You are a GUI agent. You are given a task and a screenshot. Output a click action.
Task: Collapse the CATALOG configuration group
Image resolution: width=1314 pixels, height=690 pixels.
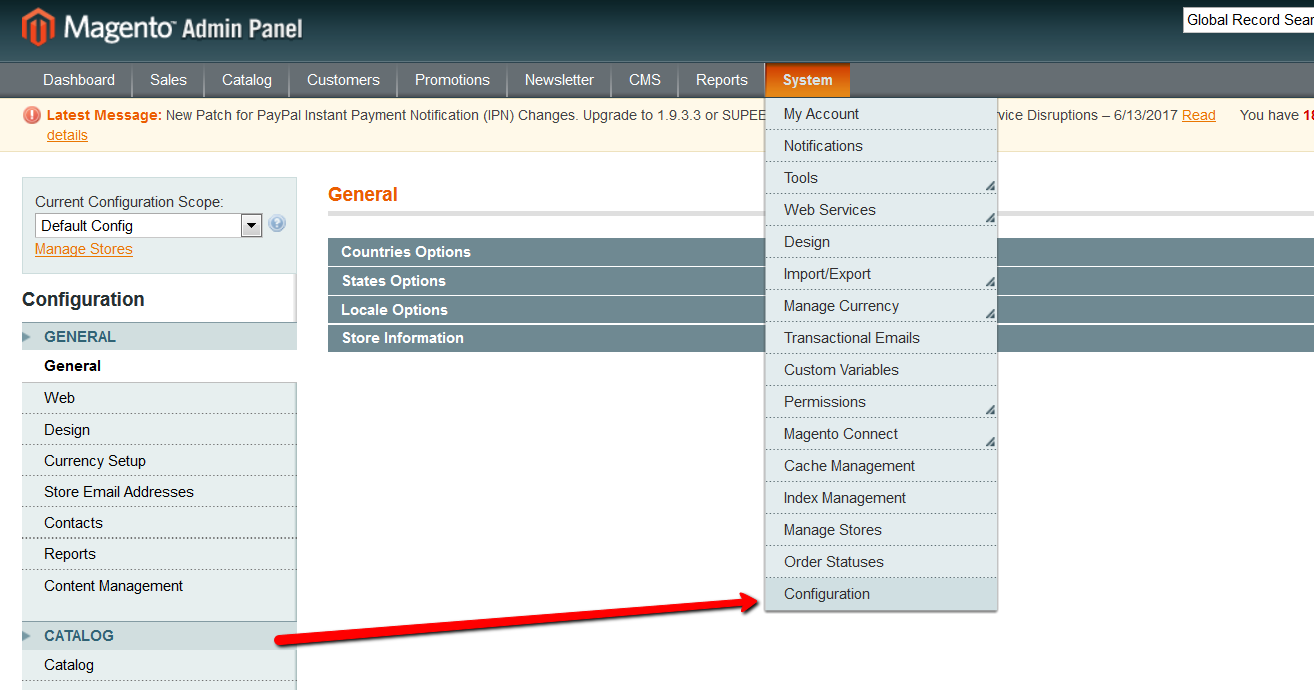(159, 636)
